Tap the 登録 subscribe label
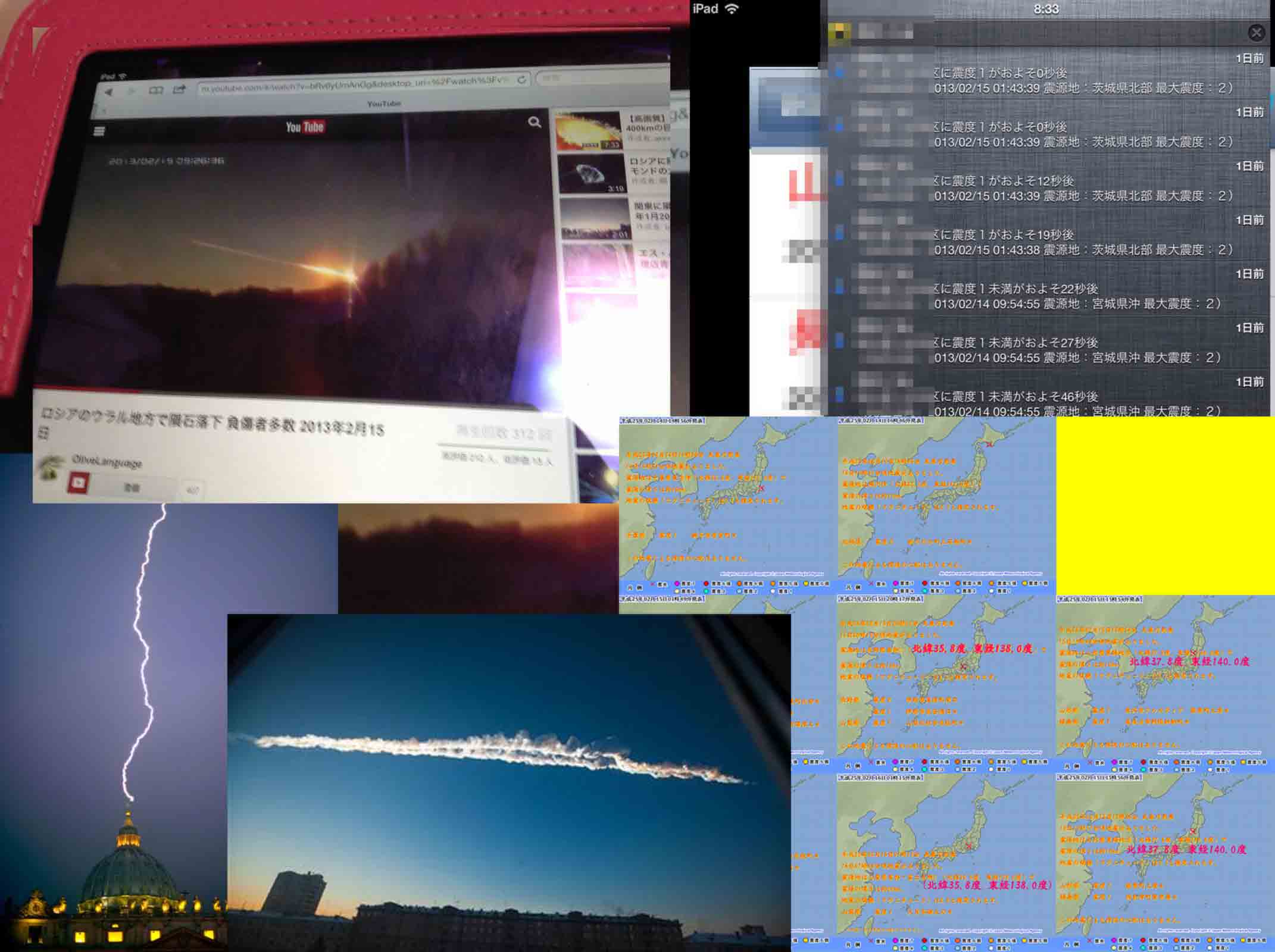 132,487
